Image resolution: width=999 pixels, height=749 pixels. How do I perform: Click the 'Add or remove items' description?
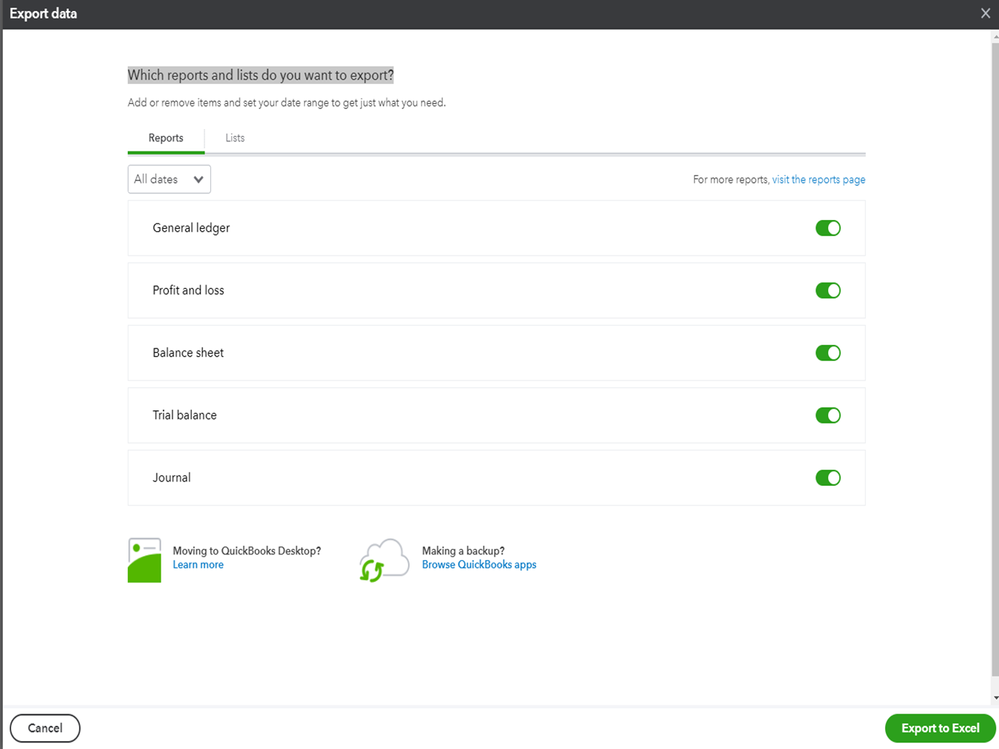(x=287, y=103)
